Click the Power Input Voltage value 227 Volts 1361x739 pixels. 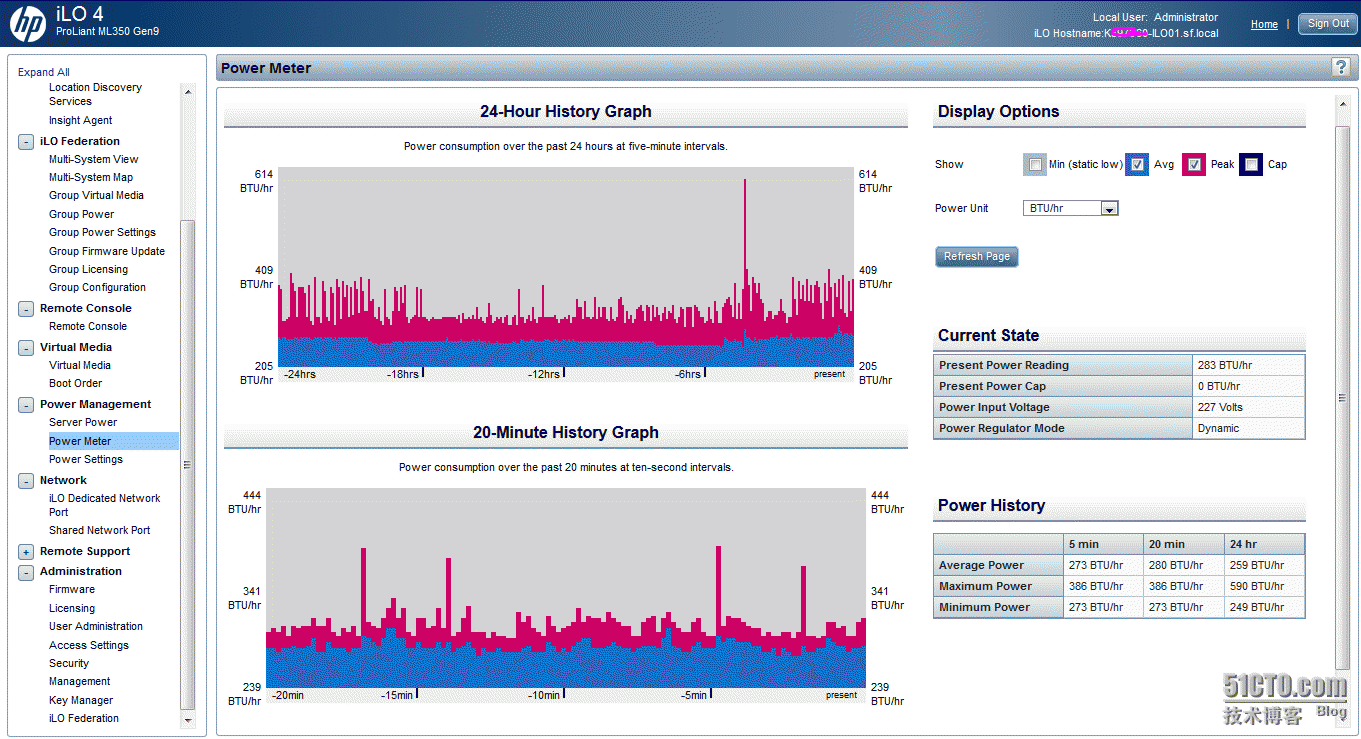[1218, 407]
